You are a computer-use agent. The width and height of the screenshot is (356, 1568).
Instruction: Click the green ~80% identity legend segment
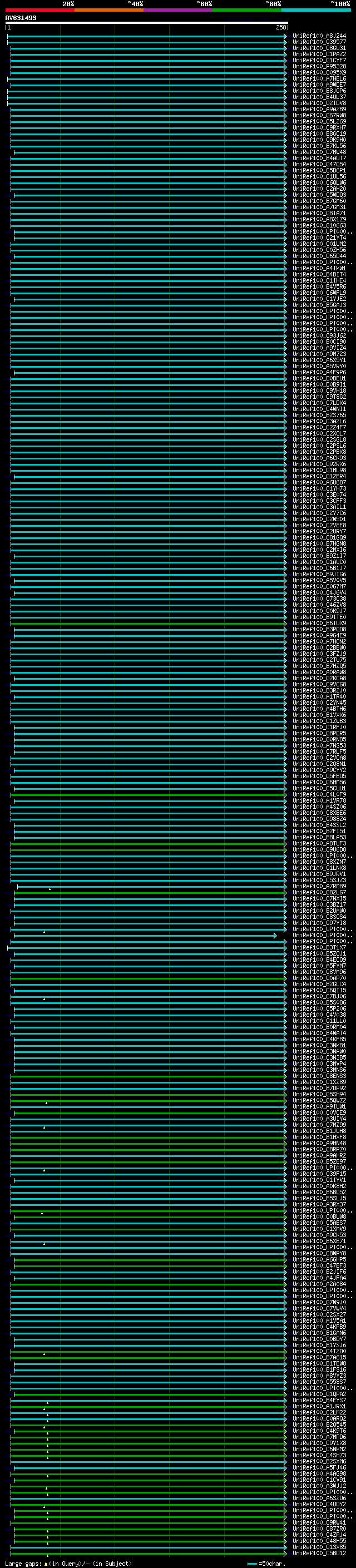click(x=247, y=10)
